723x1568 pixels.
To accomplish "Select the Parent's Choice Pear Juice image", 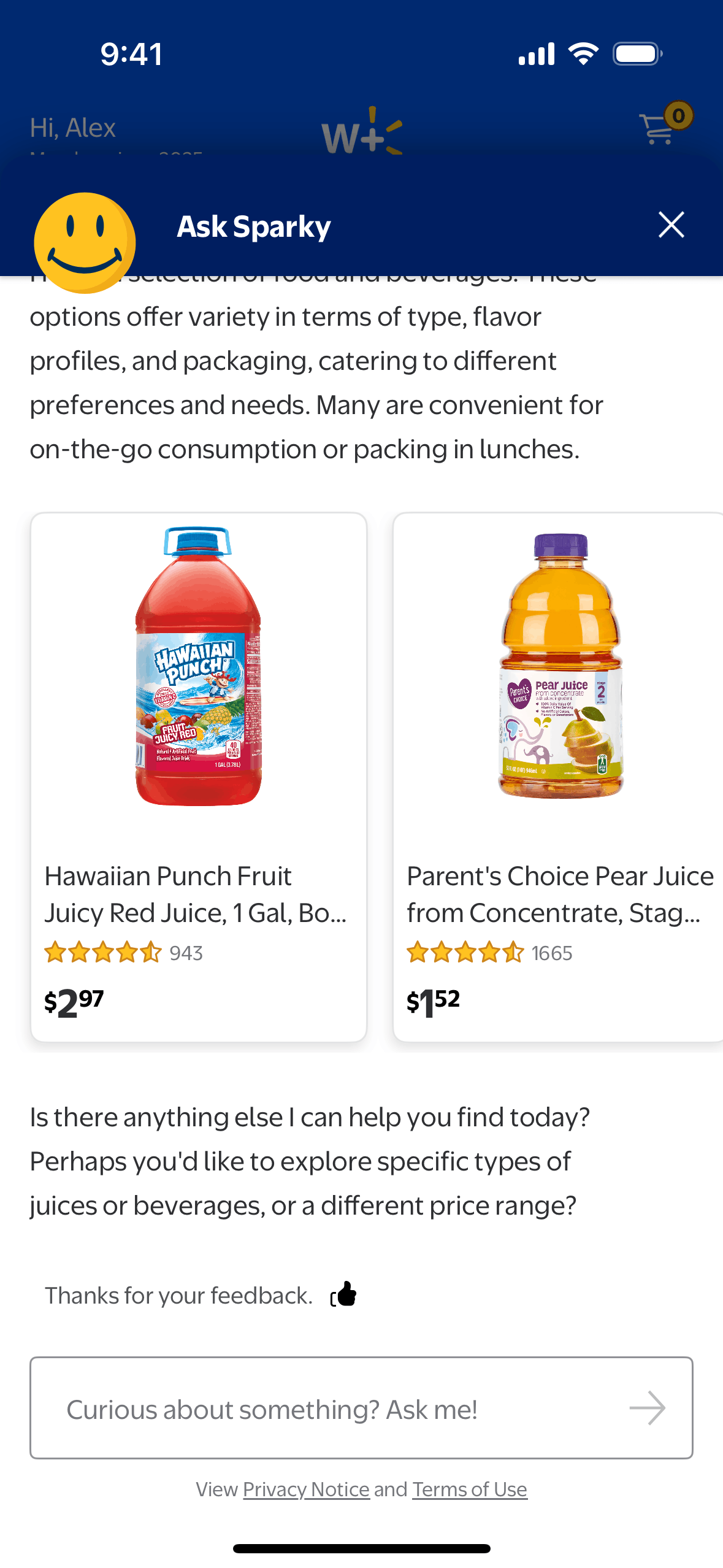I will [x=560, y=667].
